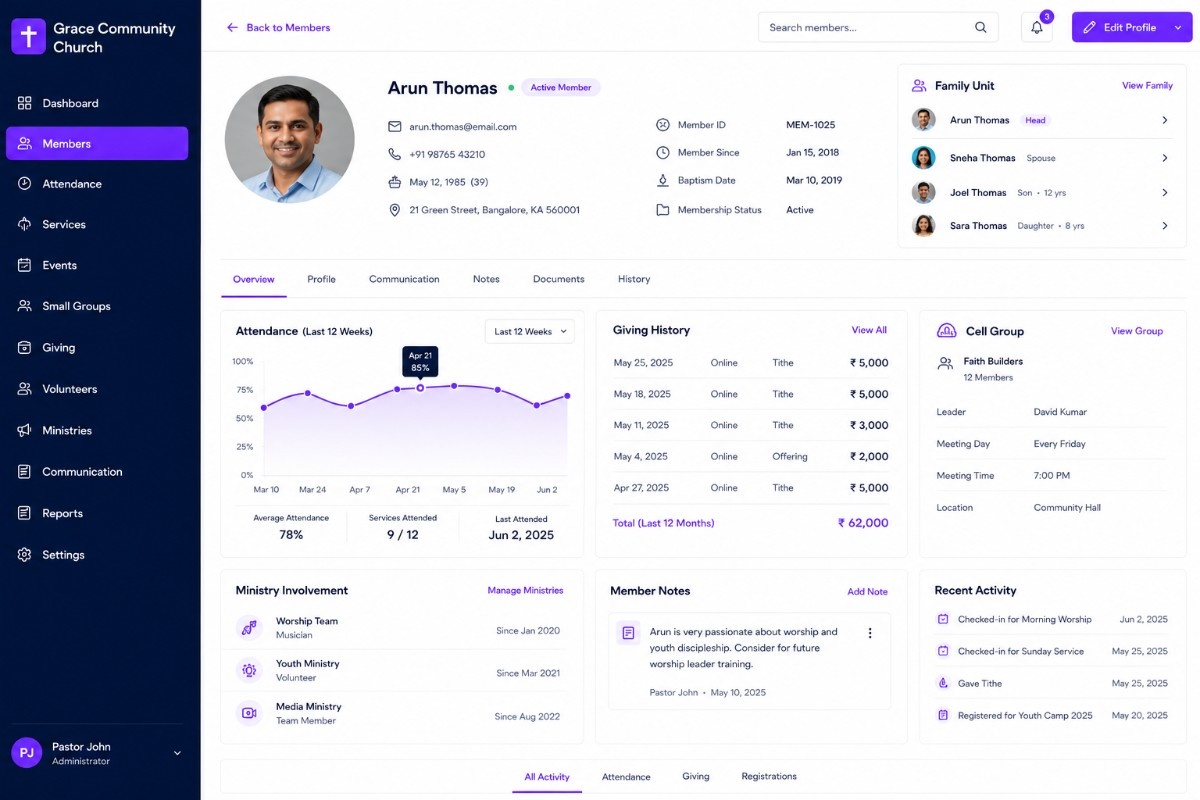Select the Registrations bottom tab
1200x800 pixels.
click(769, 777)
